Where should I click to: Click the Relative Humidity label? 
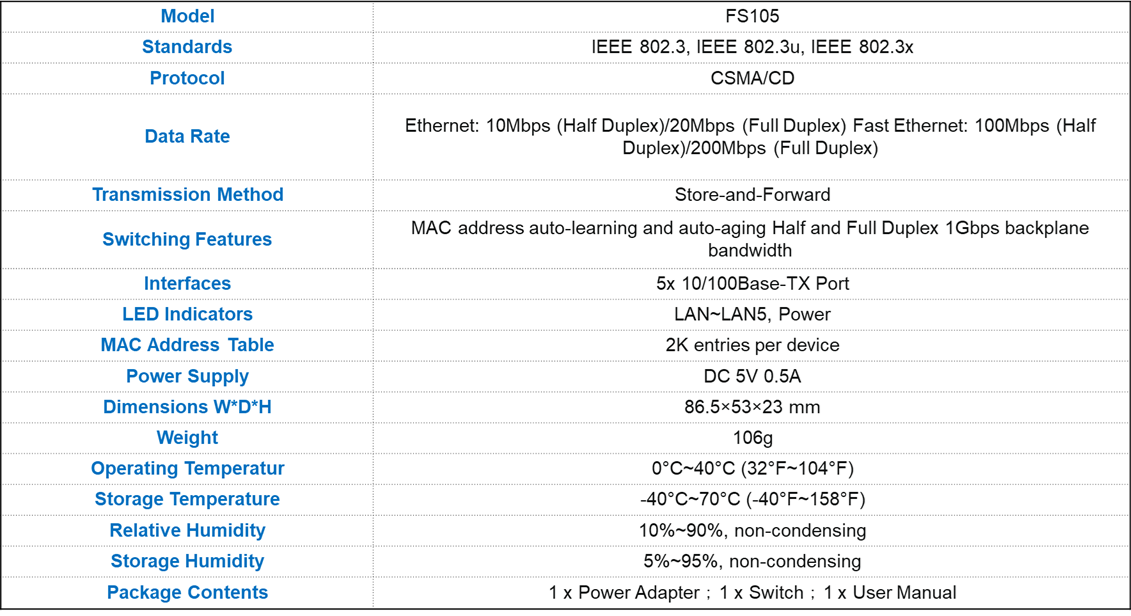[187, 531]
